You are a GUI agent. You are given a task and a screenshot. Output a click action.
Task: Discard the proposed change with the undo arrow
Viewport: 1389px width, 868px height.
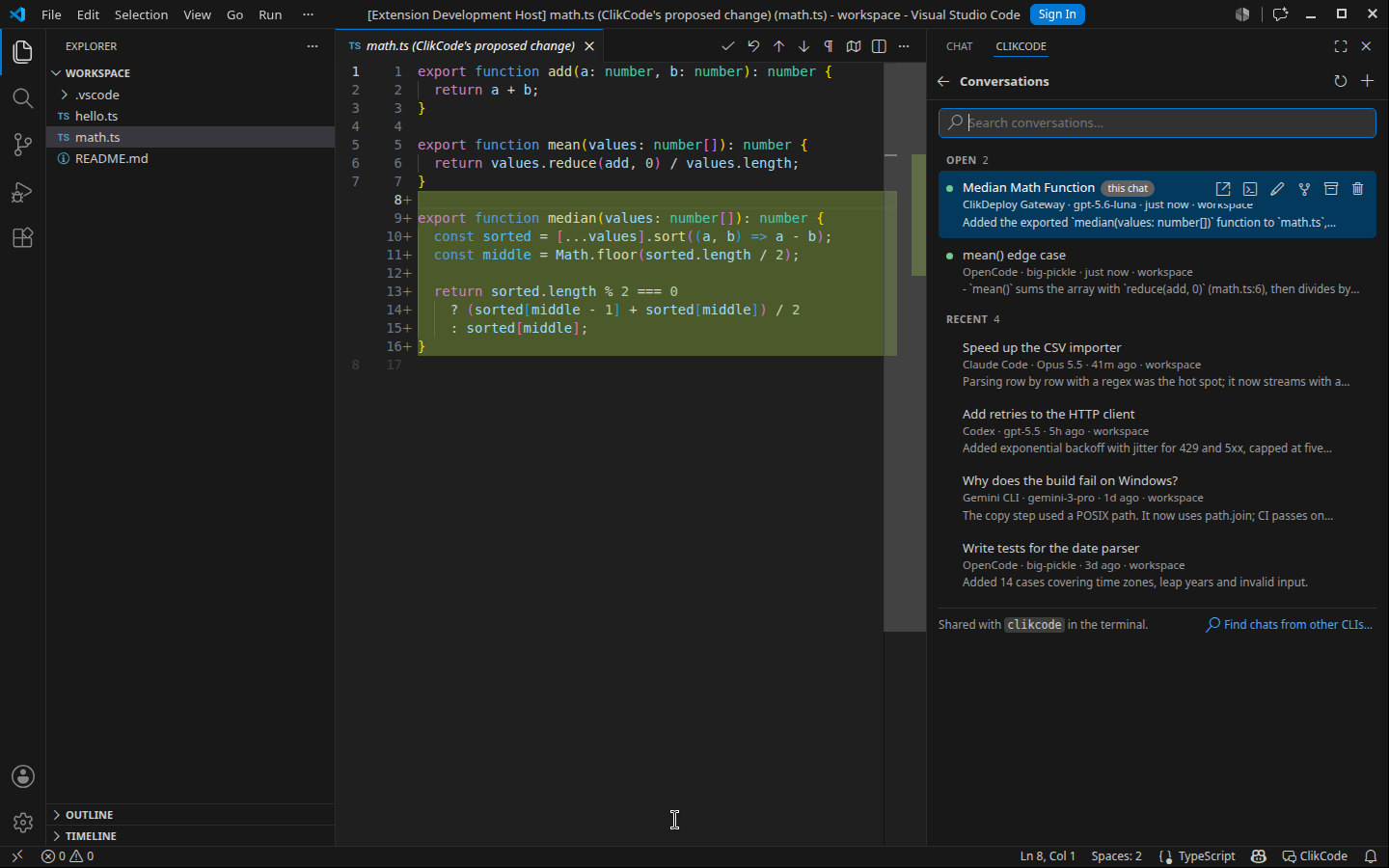(753, 45)
